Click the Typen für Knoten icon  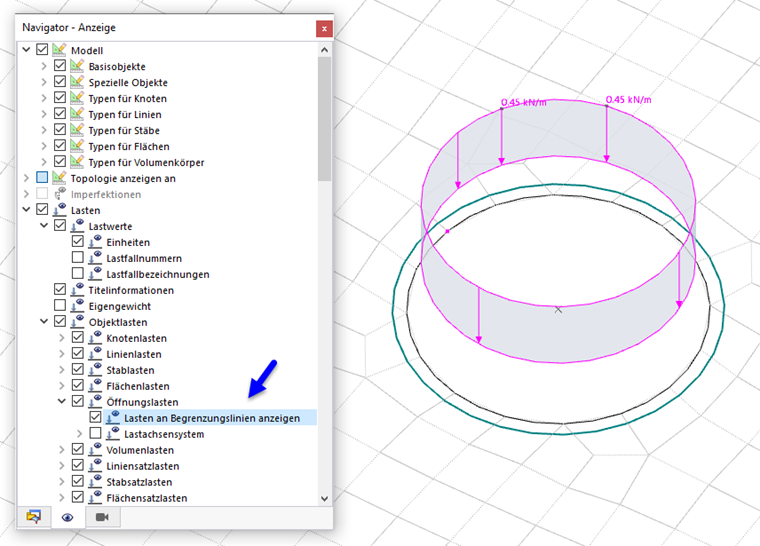(77, 98)
